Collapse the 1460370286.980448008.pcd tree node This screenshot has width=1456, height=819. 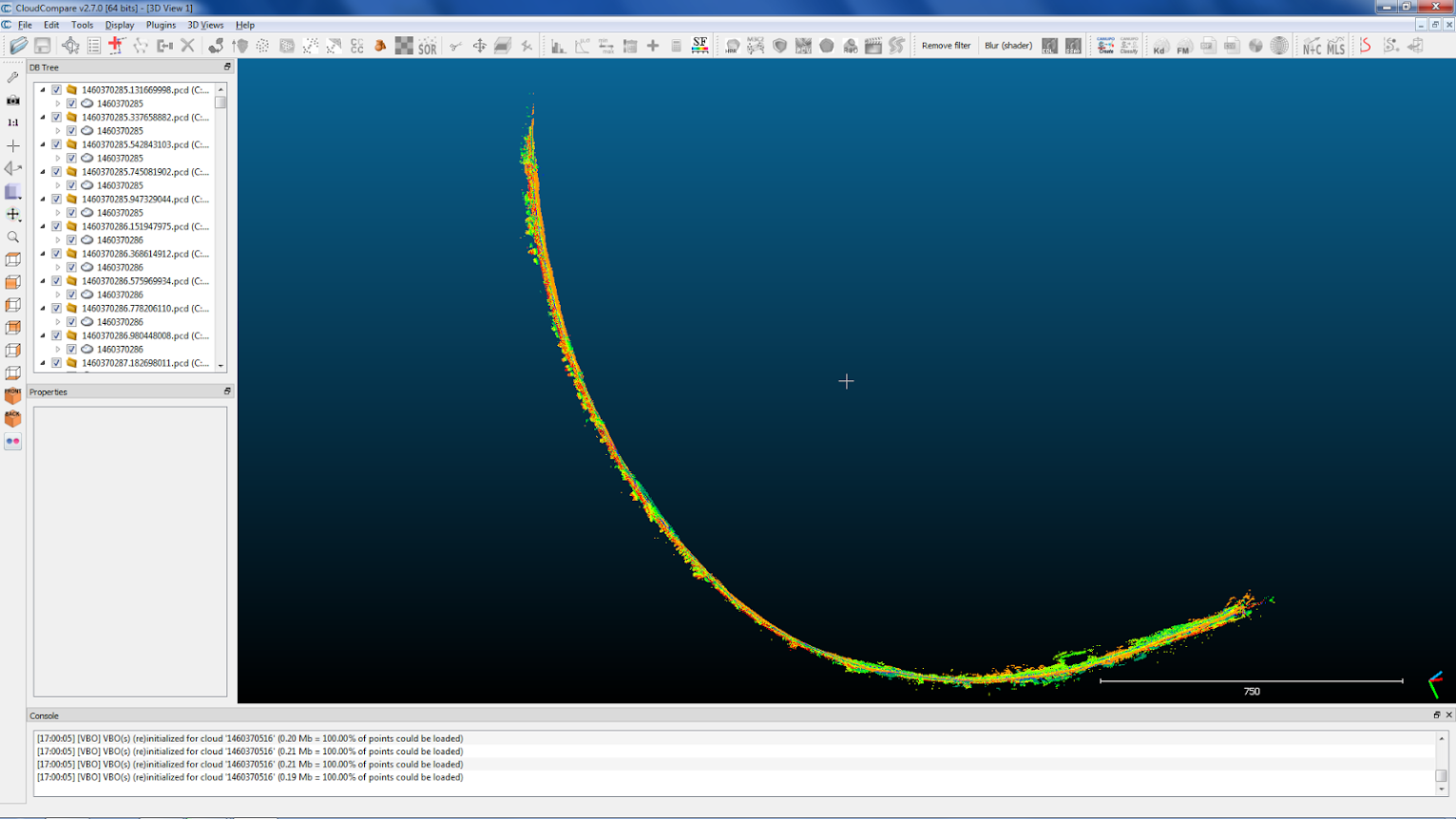[43, 335]
